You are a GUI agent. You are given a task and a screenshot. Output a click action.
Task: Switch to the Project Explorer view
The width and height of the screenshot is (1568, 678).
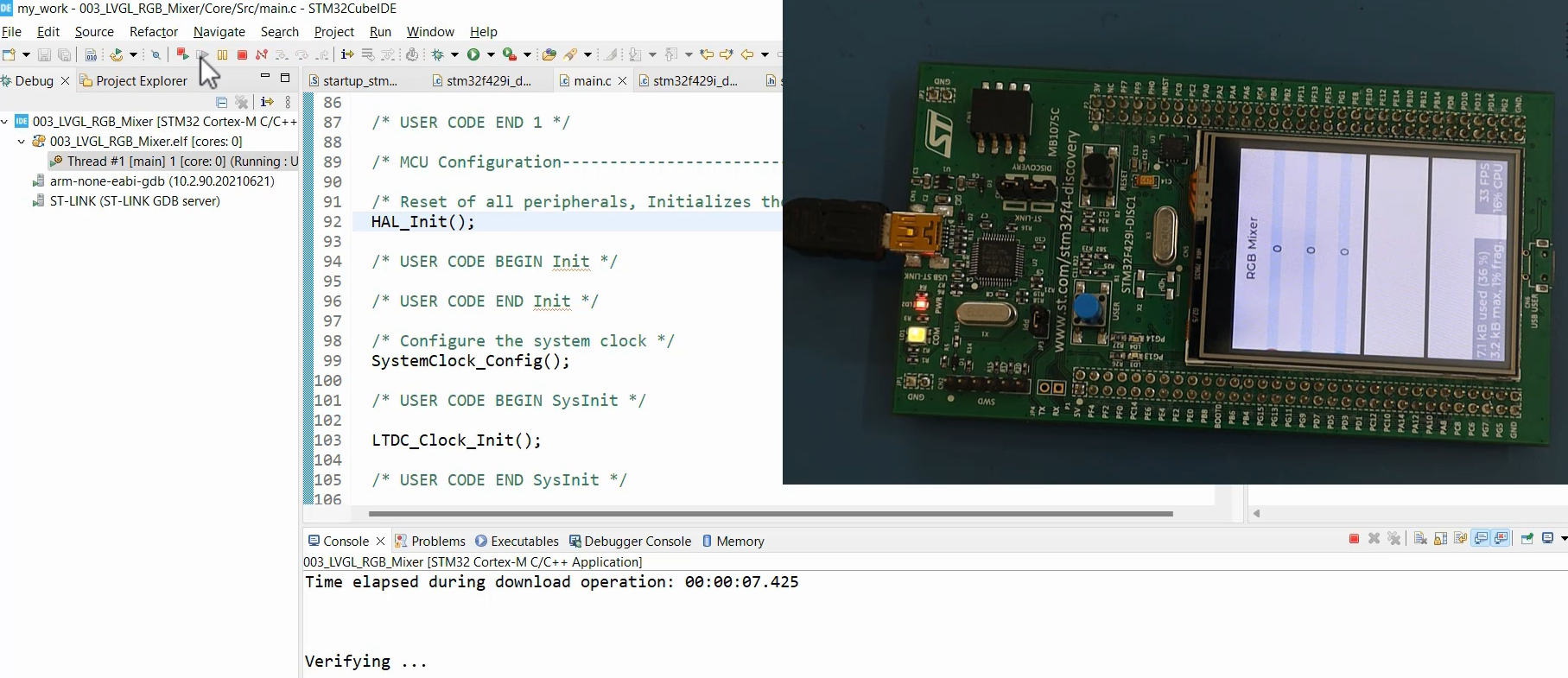coord(141,81)
